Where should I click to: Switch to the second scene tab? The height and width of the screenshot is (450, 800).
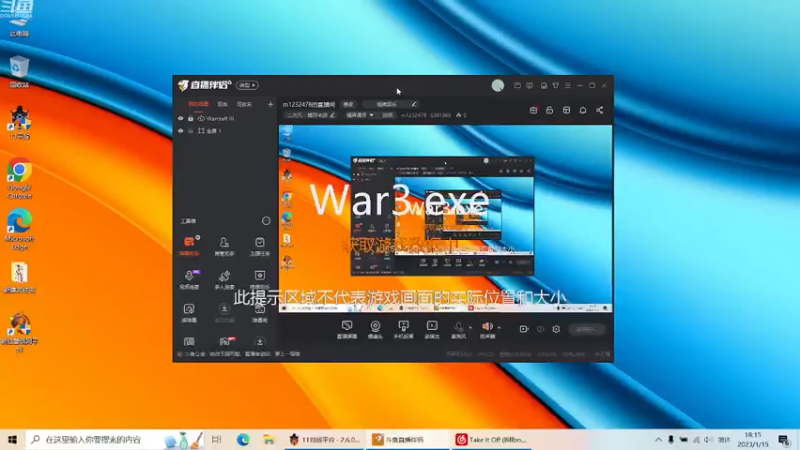click(222, 104)
